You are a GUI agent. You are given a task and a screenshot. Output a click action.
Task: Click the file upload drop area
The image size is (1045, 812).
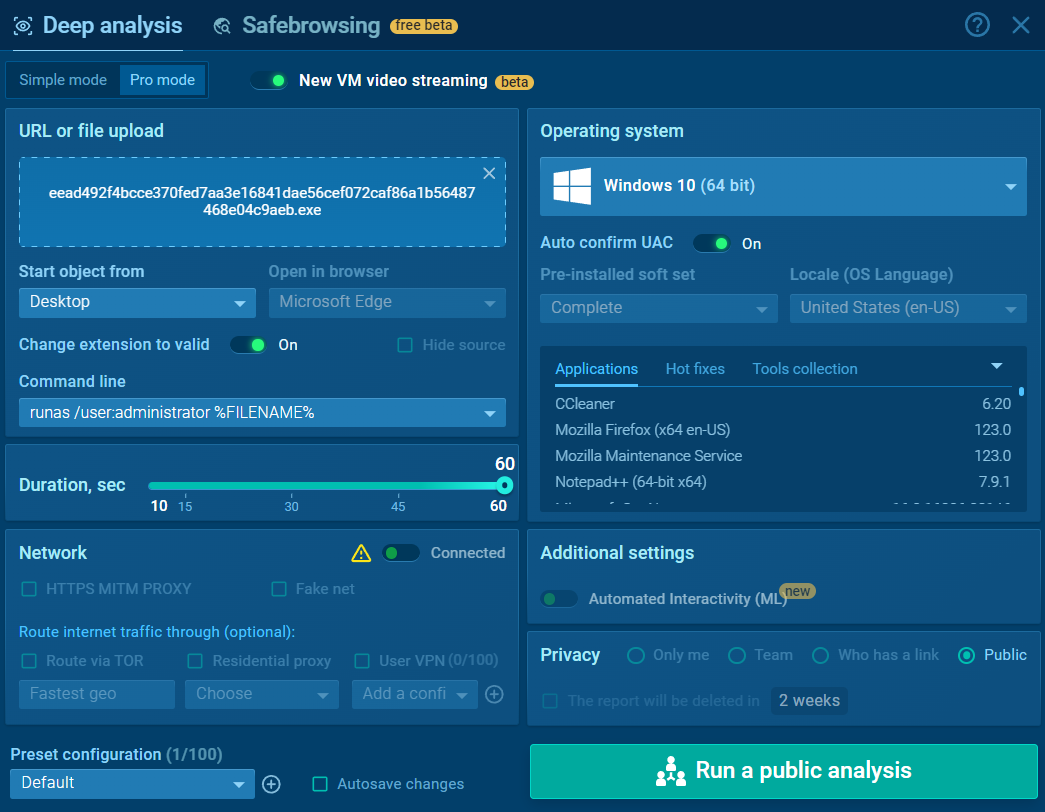[x=262, y=202]
